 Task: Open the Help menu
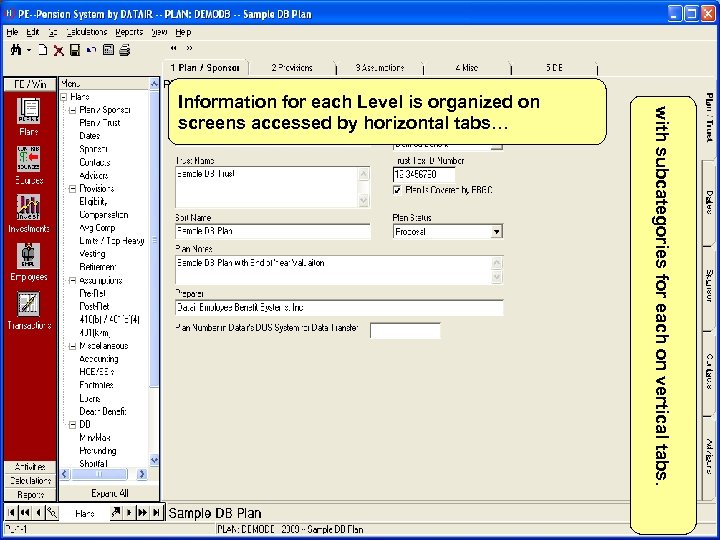[x=183, y=32]
